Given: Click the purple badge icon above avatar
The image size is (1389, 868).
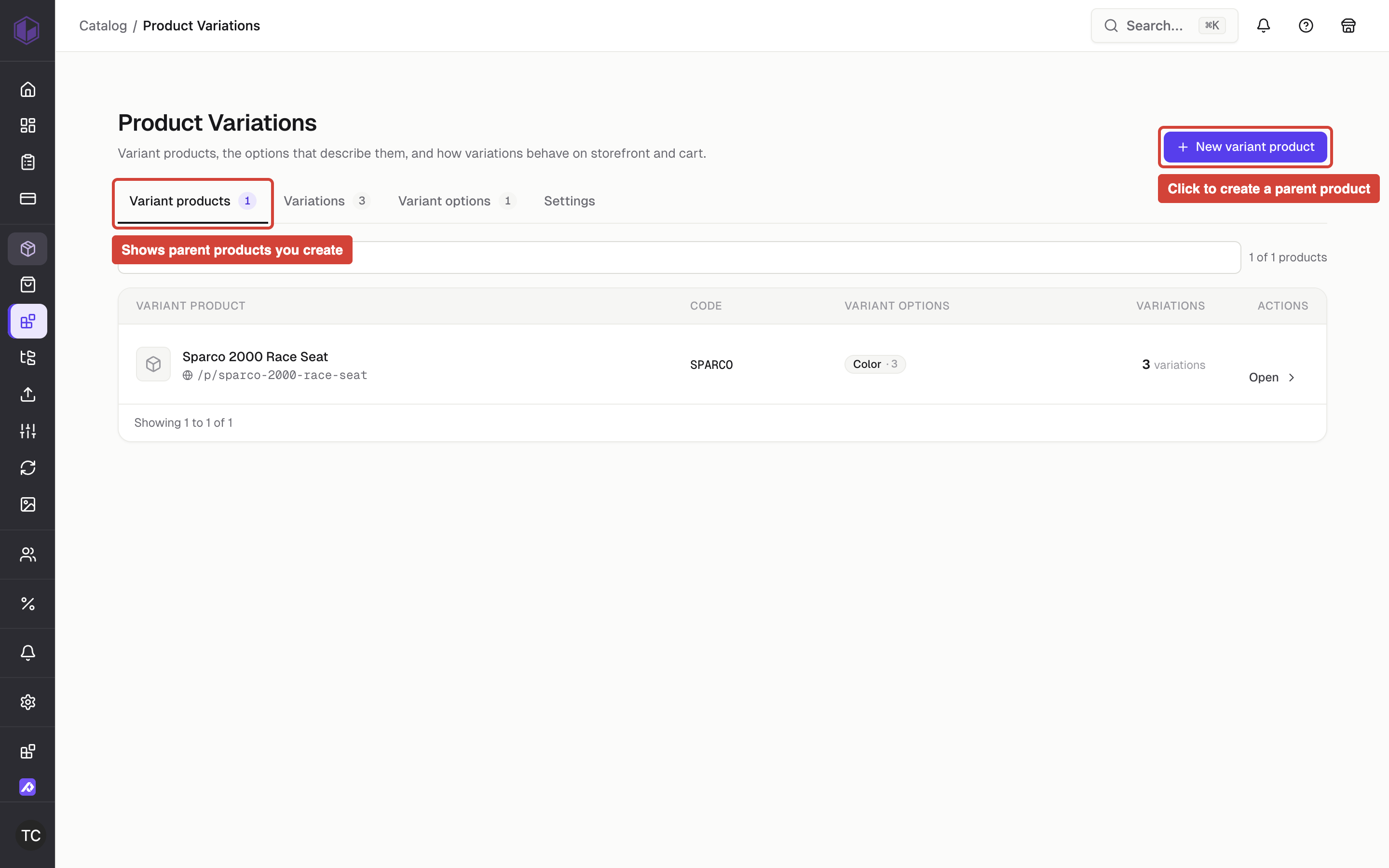Looking at the screenshot, I should [x=27, y=787].
